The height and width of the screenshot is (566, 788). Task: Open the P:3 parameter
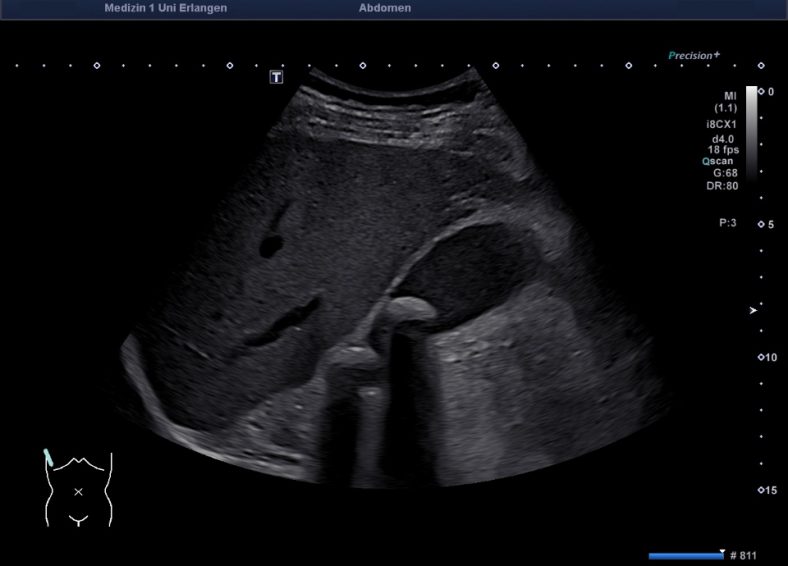[x=727, y=223]
